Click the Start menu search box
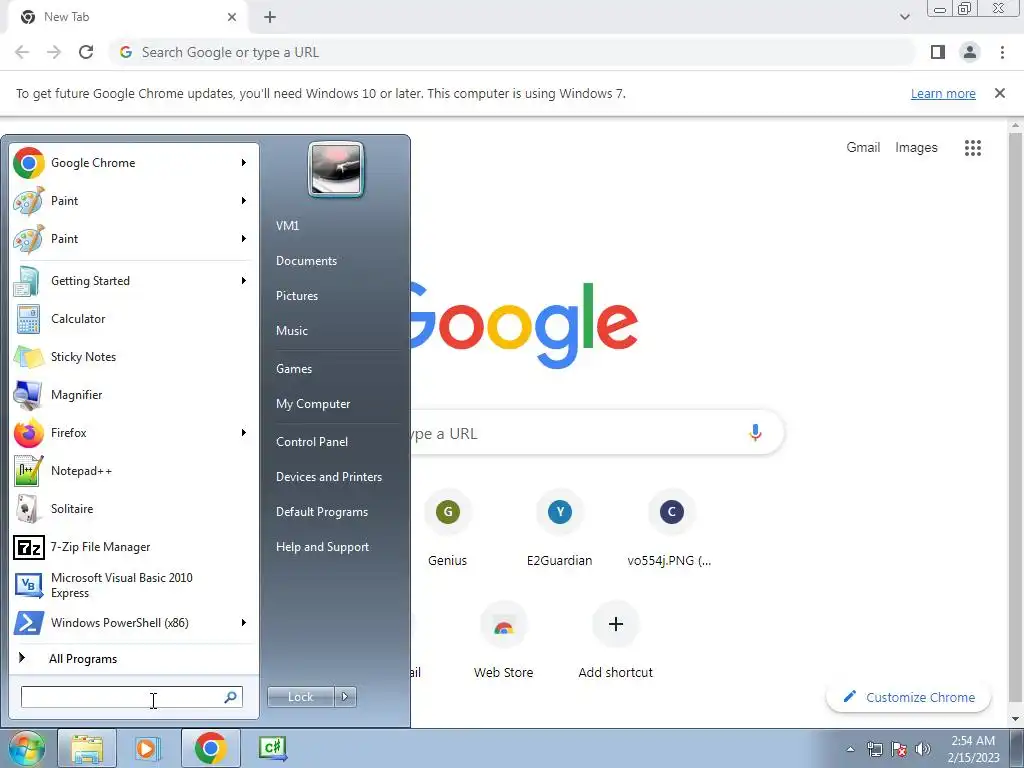The image size is (1024, 768). 131,697
